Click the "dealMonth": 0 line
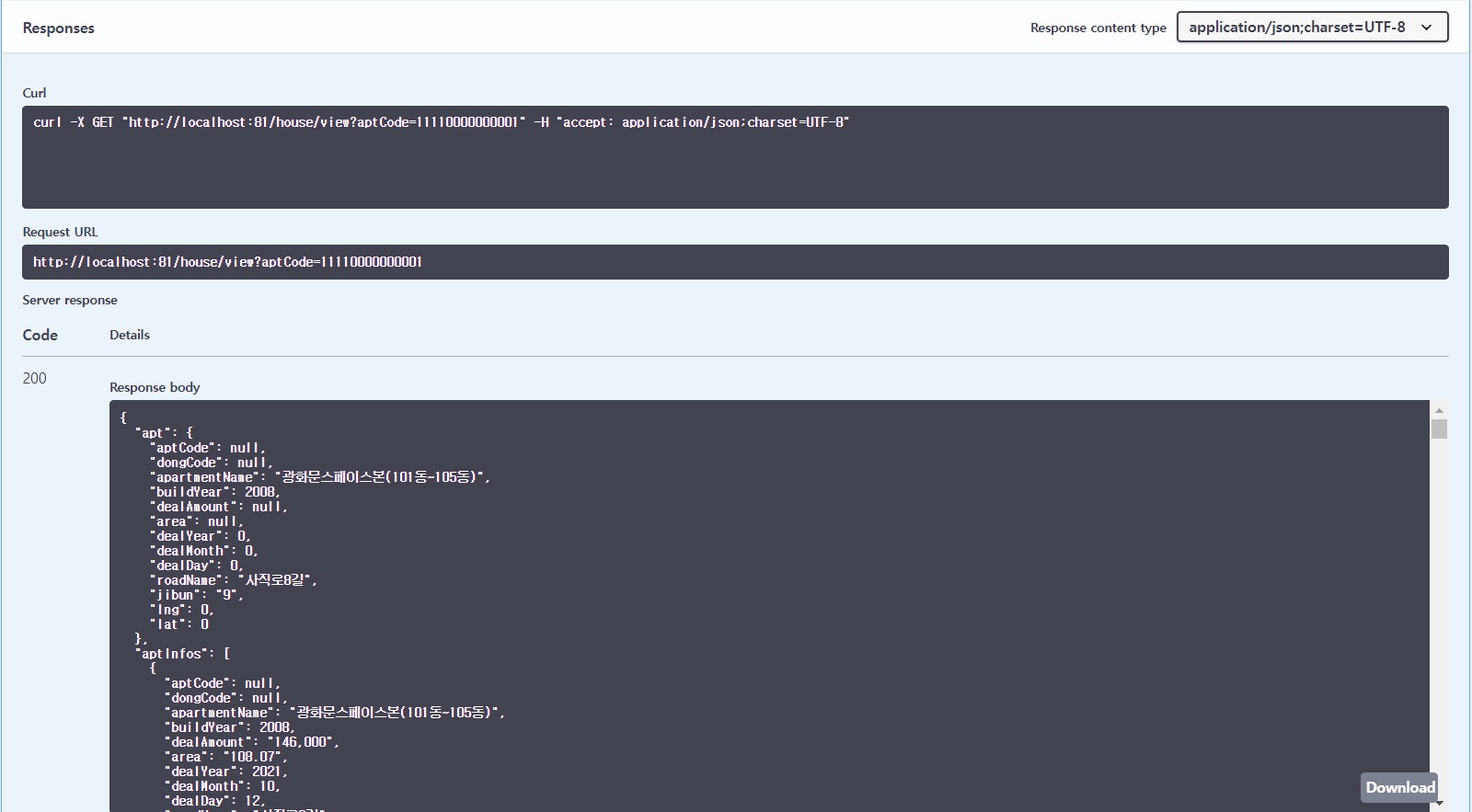 [204, 551]
